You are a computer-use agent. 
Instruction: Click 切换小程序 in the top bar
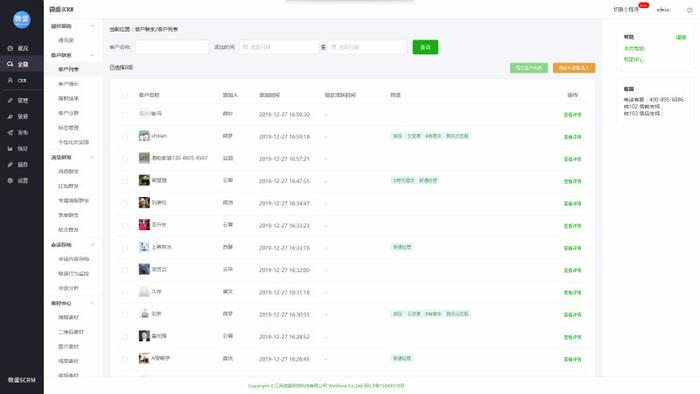[626, 9]
